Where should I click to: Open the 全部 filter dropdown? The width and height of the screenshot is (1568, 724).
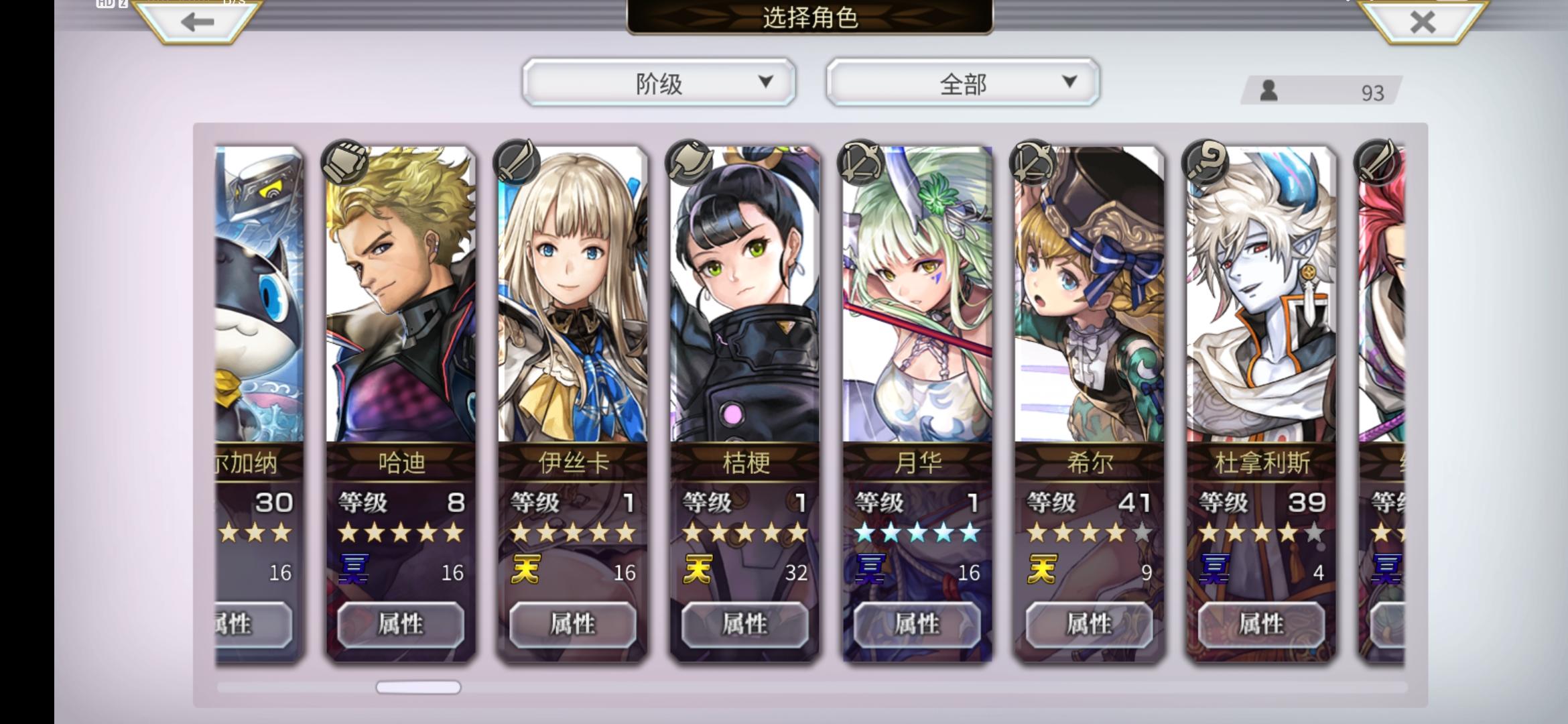point(963,82)
